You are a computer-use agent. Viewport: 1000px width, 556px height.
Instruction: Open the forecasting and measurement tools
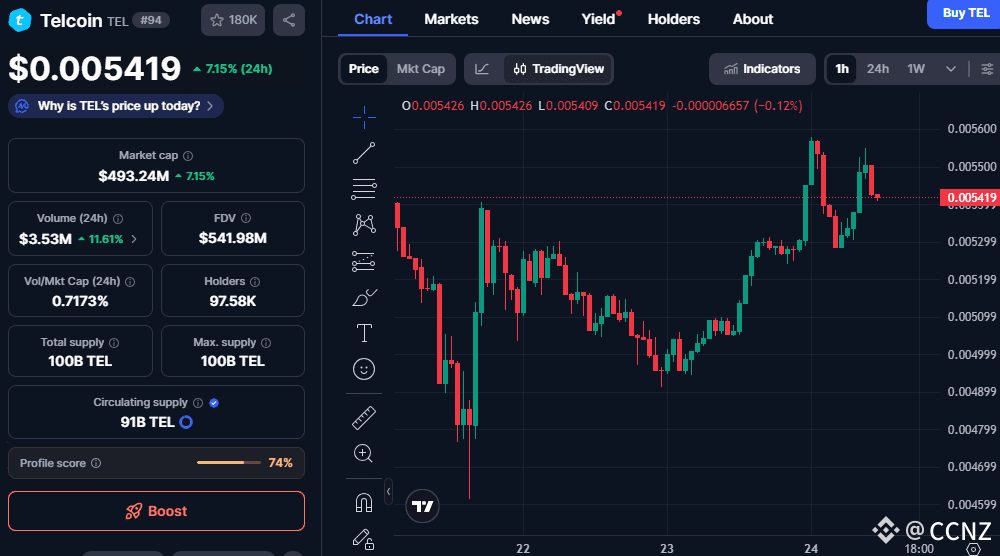point(364,261)
